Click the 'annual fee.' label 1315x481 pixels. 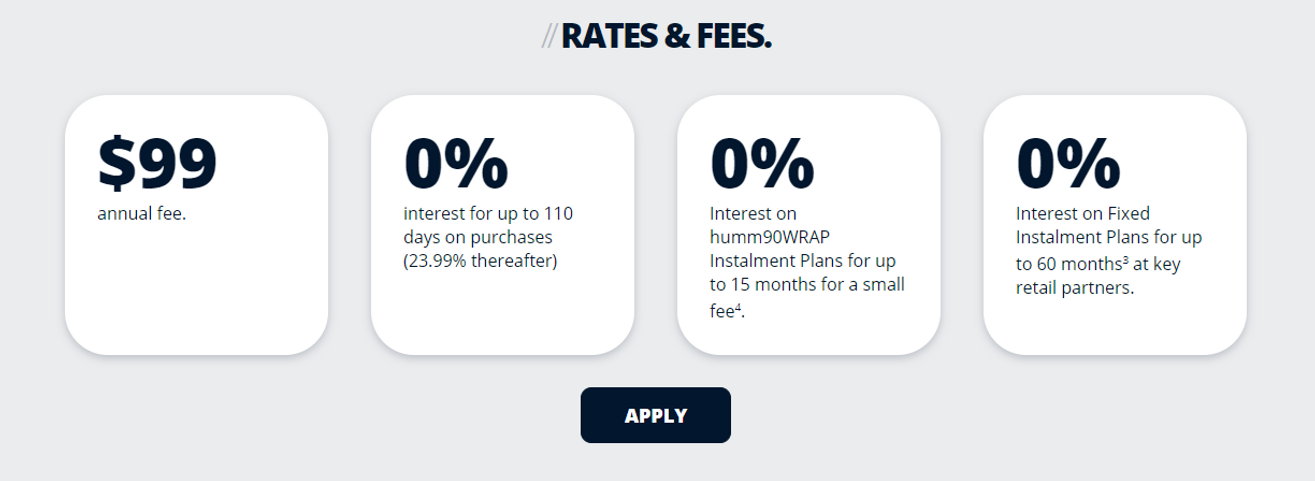pos(141,213)
